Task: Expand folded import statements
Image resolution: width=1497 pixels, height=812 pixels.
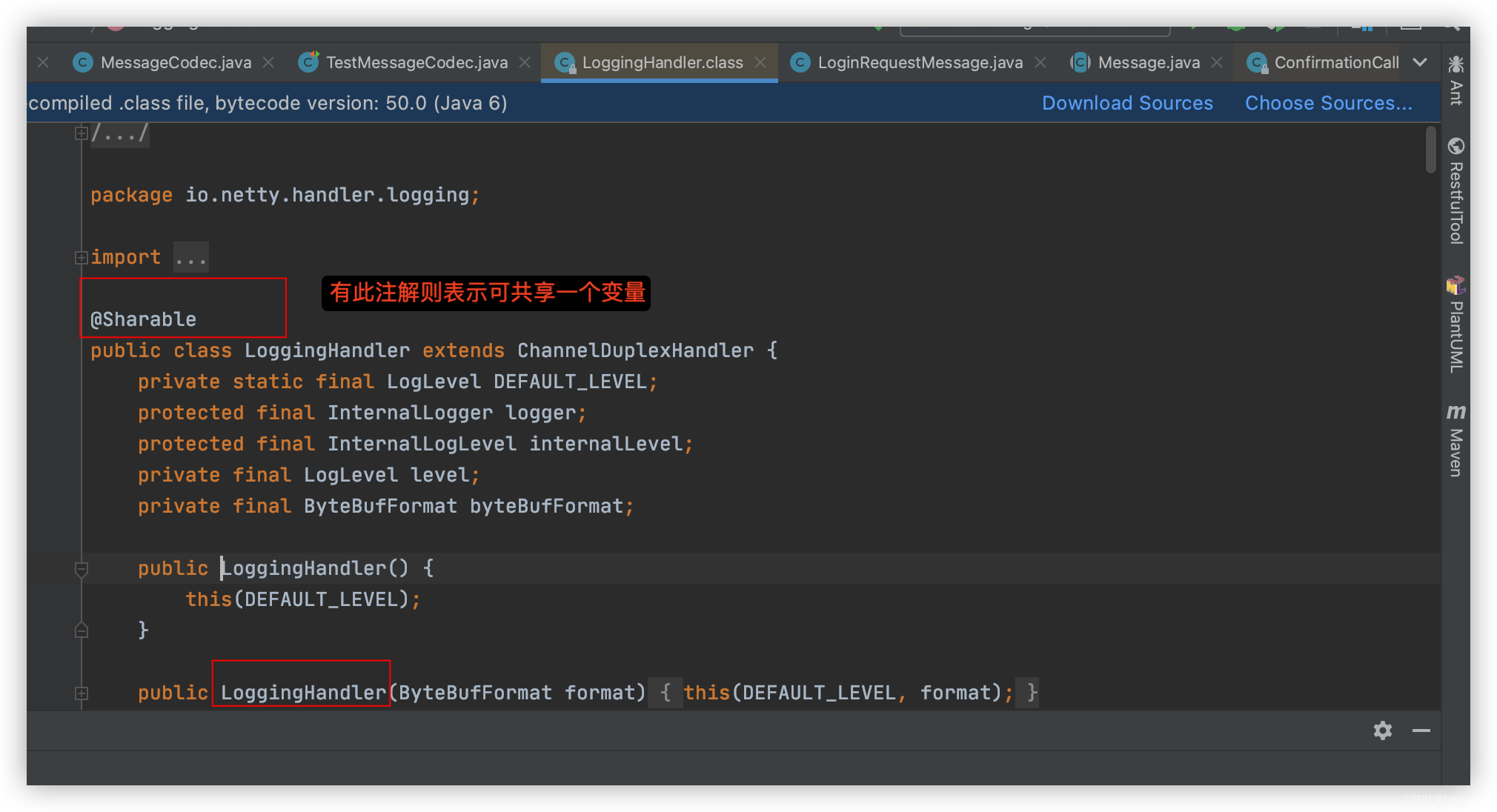Action: [x=82, y=258]
